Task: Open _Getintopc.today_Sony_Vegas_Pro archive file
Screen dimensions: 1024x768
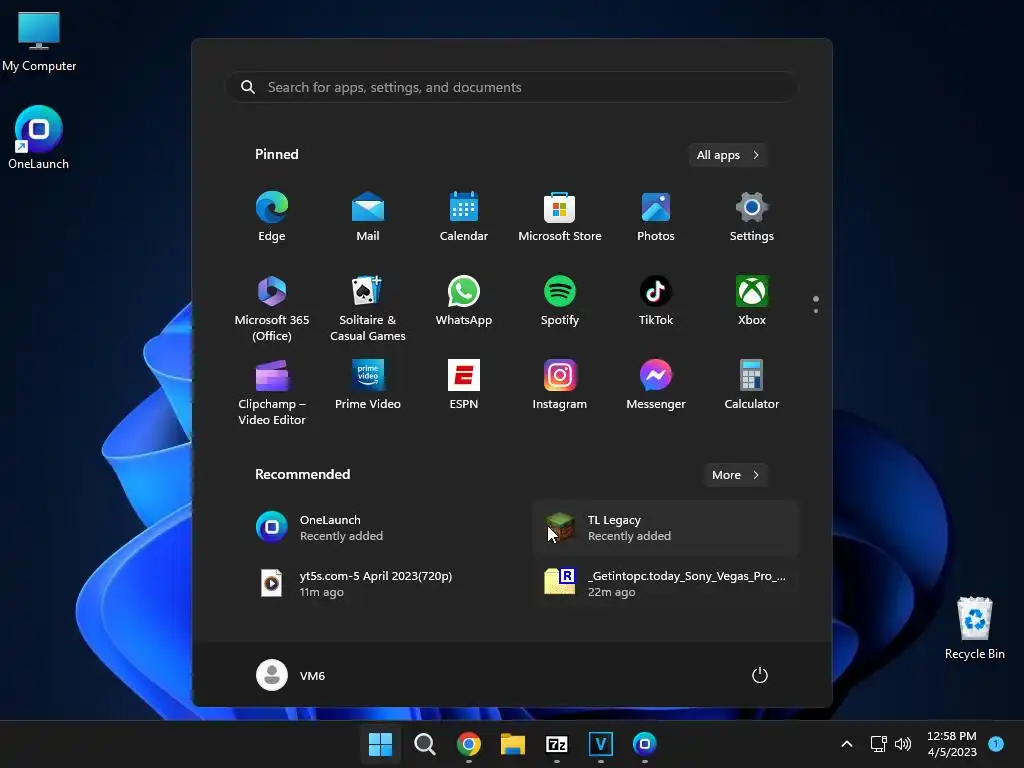Action: click(666, 583)
